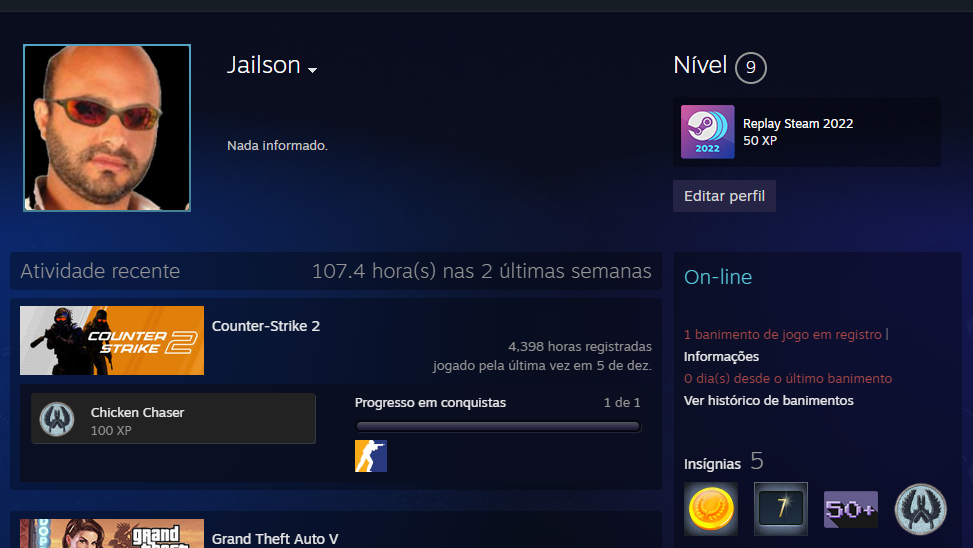Click the 7 years of service badge
This screenshot has width=973, height=548.
click(781, 509)
